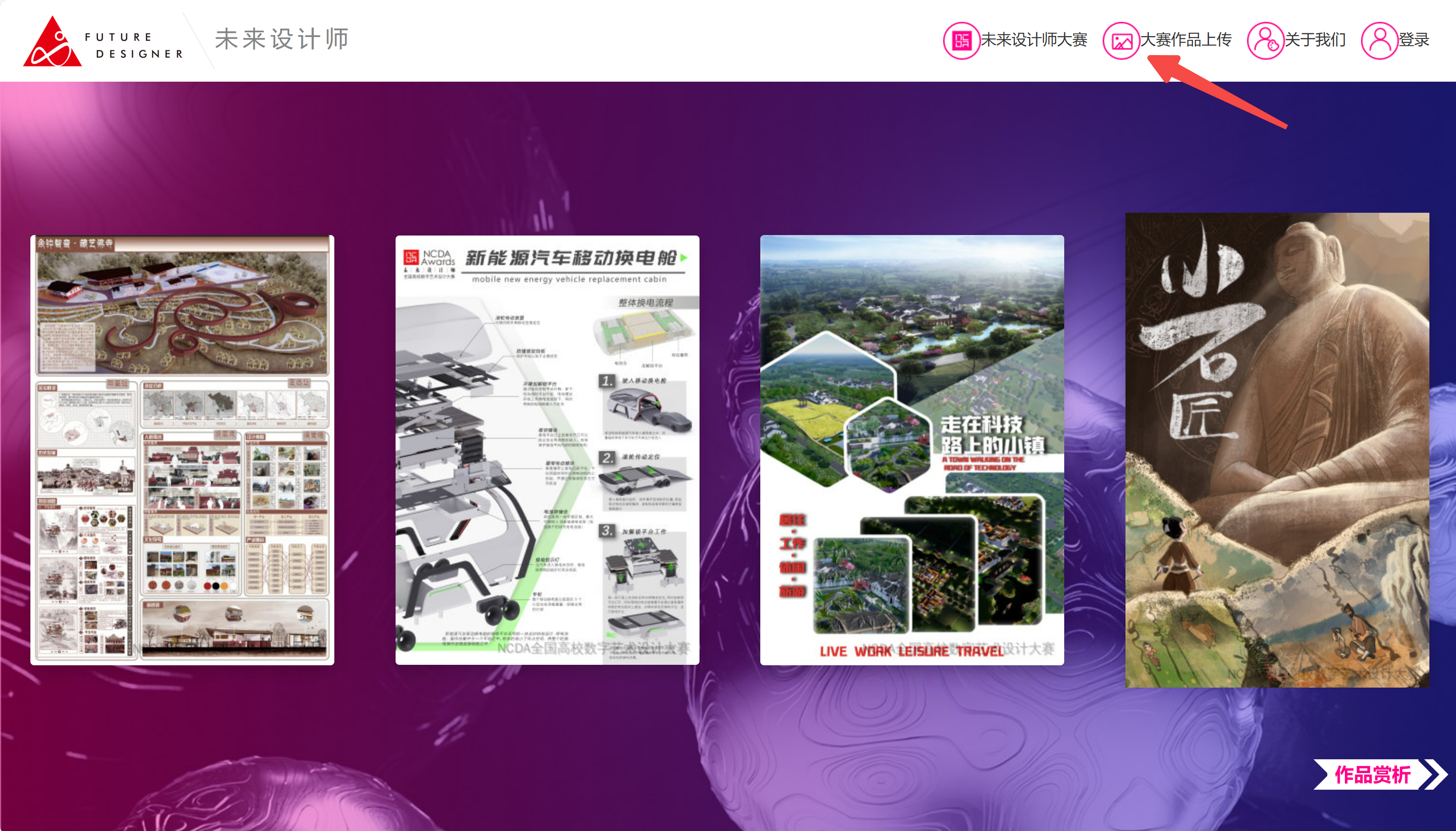Click the 未来设计师大赛 pink circle icon

pyautogui.click(x=961, y=40)
